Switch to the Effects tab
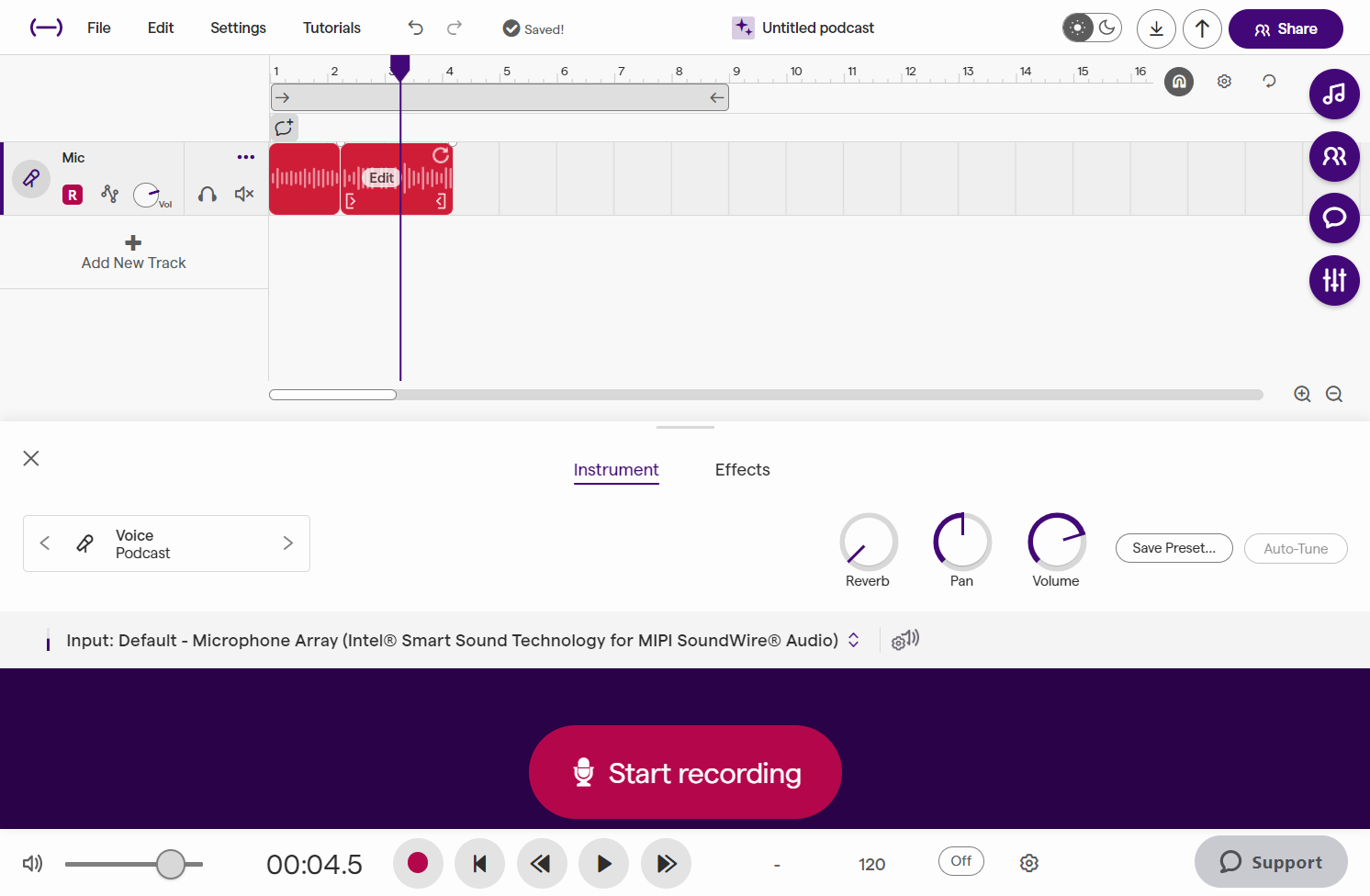The width and height of the screenshot is (1370, 896). pos(743,470)
